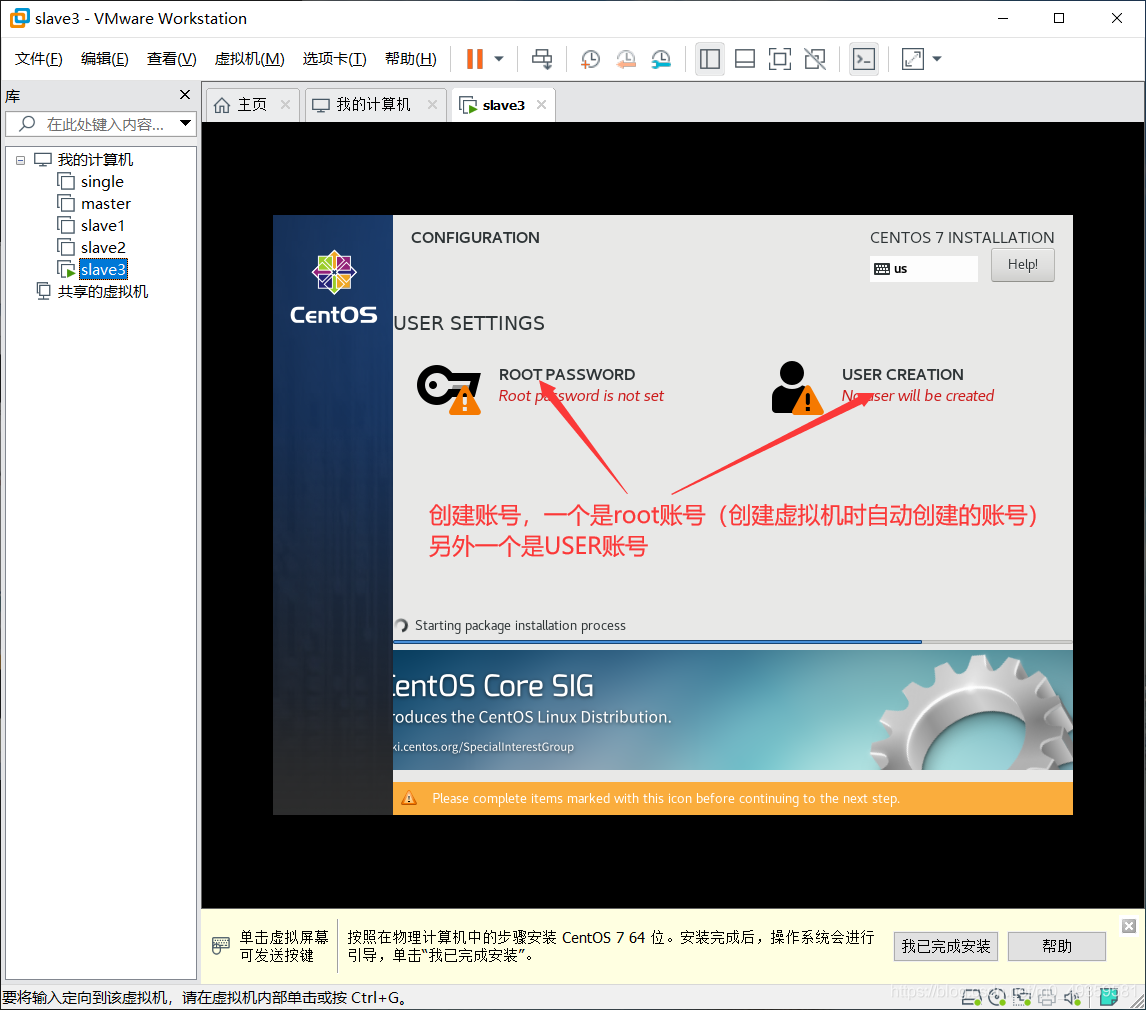Select the single virtual machine
This screenshot has width=1146, height=1010.
(102, 182)
